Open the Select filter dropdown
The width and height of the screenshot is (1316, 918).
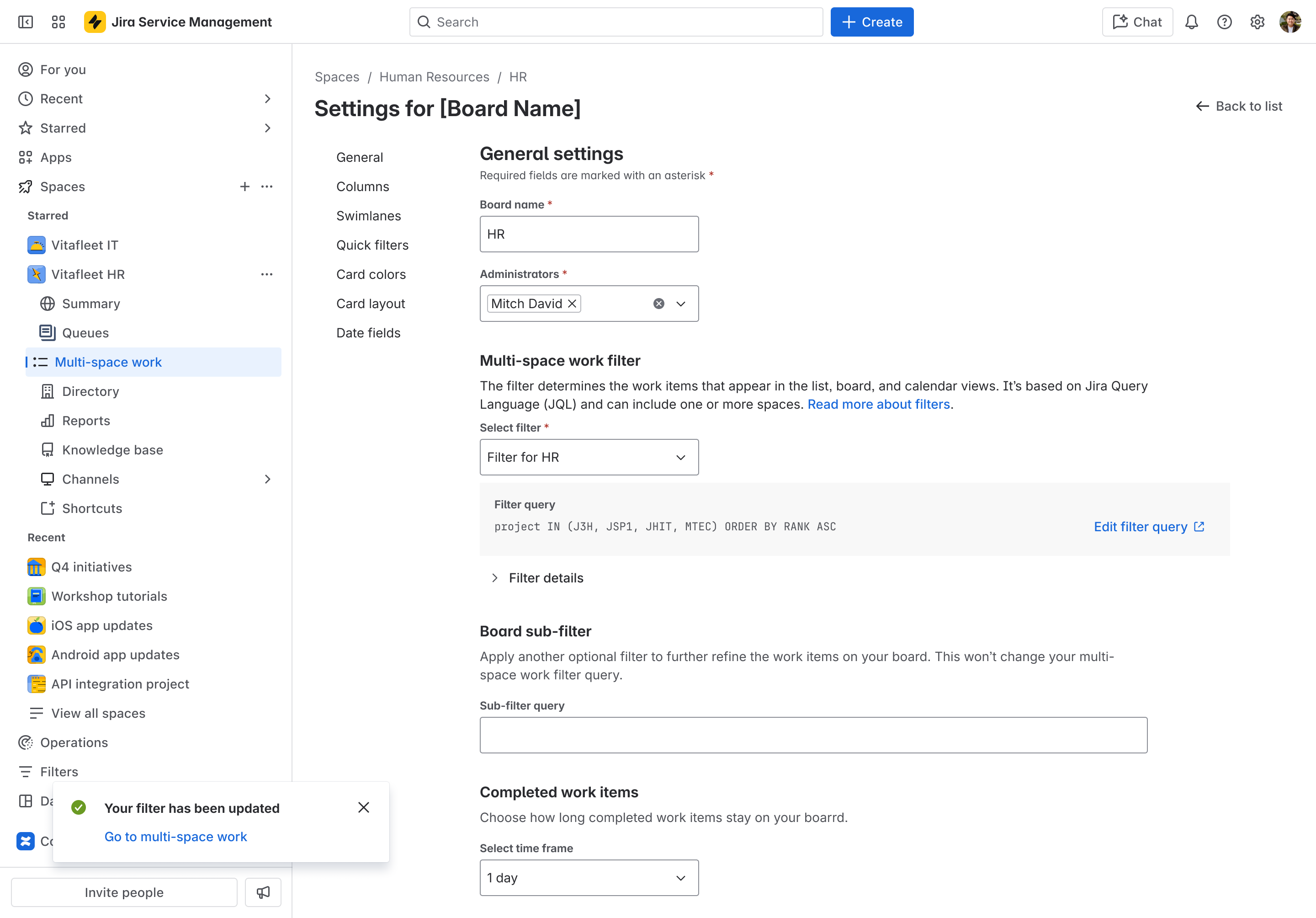589,457
